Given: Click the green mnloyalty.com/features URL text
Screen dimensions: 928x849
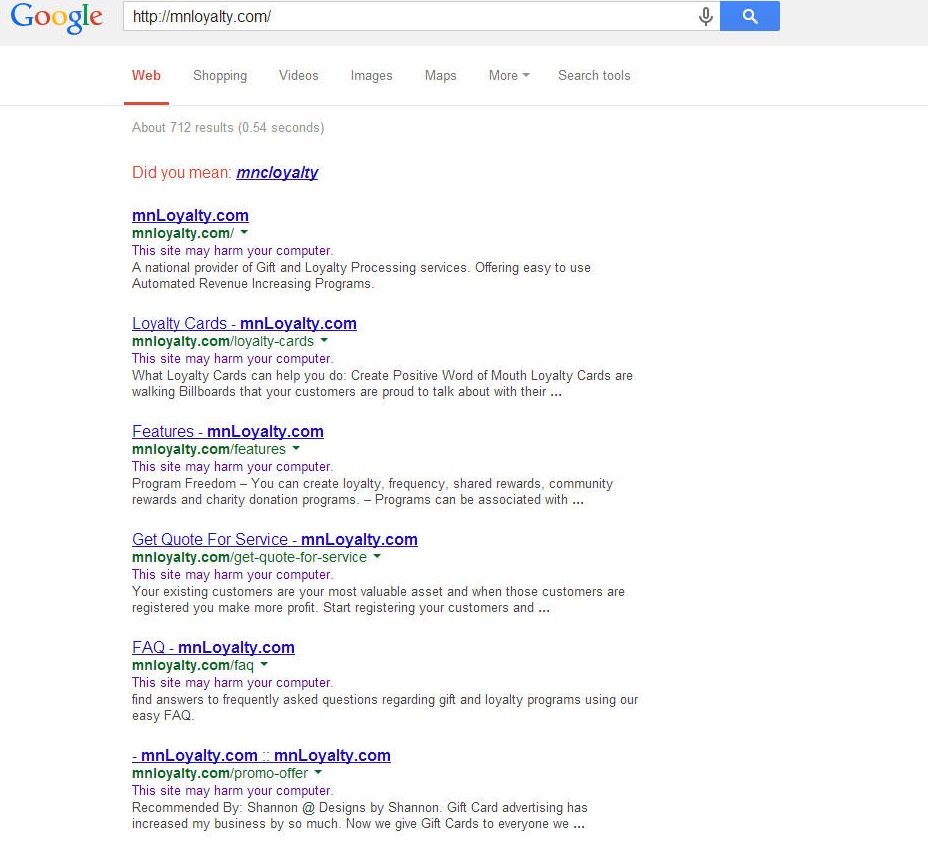Looking at the screenshot, I should [208, 449].
